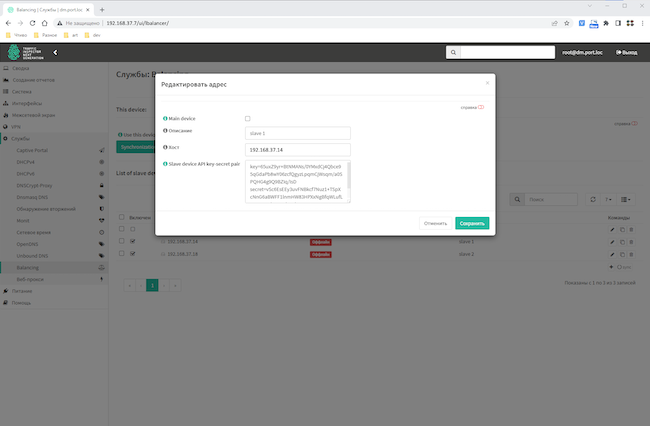Open the table columns dropdown
This screenshot has width=650, height=426.
click(626, 199)
